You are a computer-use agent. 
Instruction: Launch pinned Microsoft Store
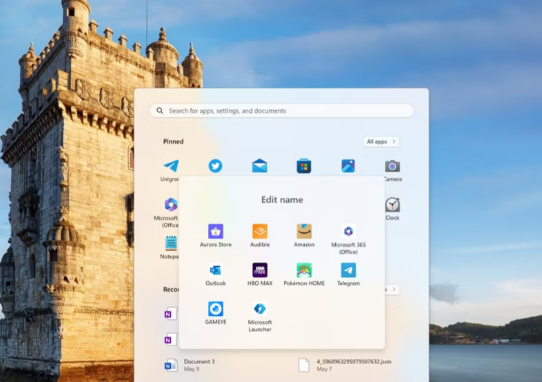click(x=304, y=166)
